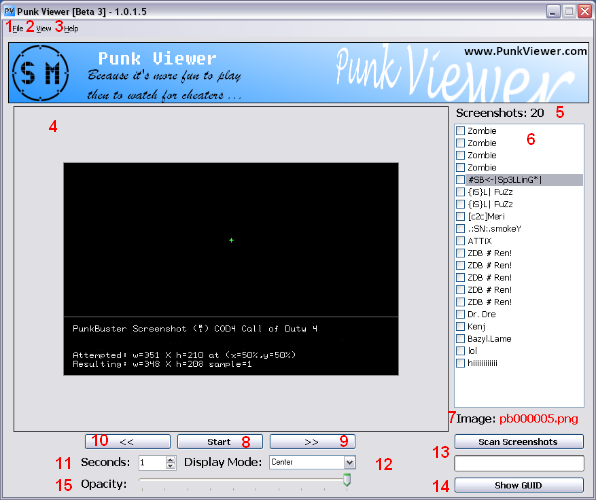Increase Seconds with the up arrow
Viewport: 596px width, 500px height.
171,459
